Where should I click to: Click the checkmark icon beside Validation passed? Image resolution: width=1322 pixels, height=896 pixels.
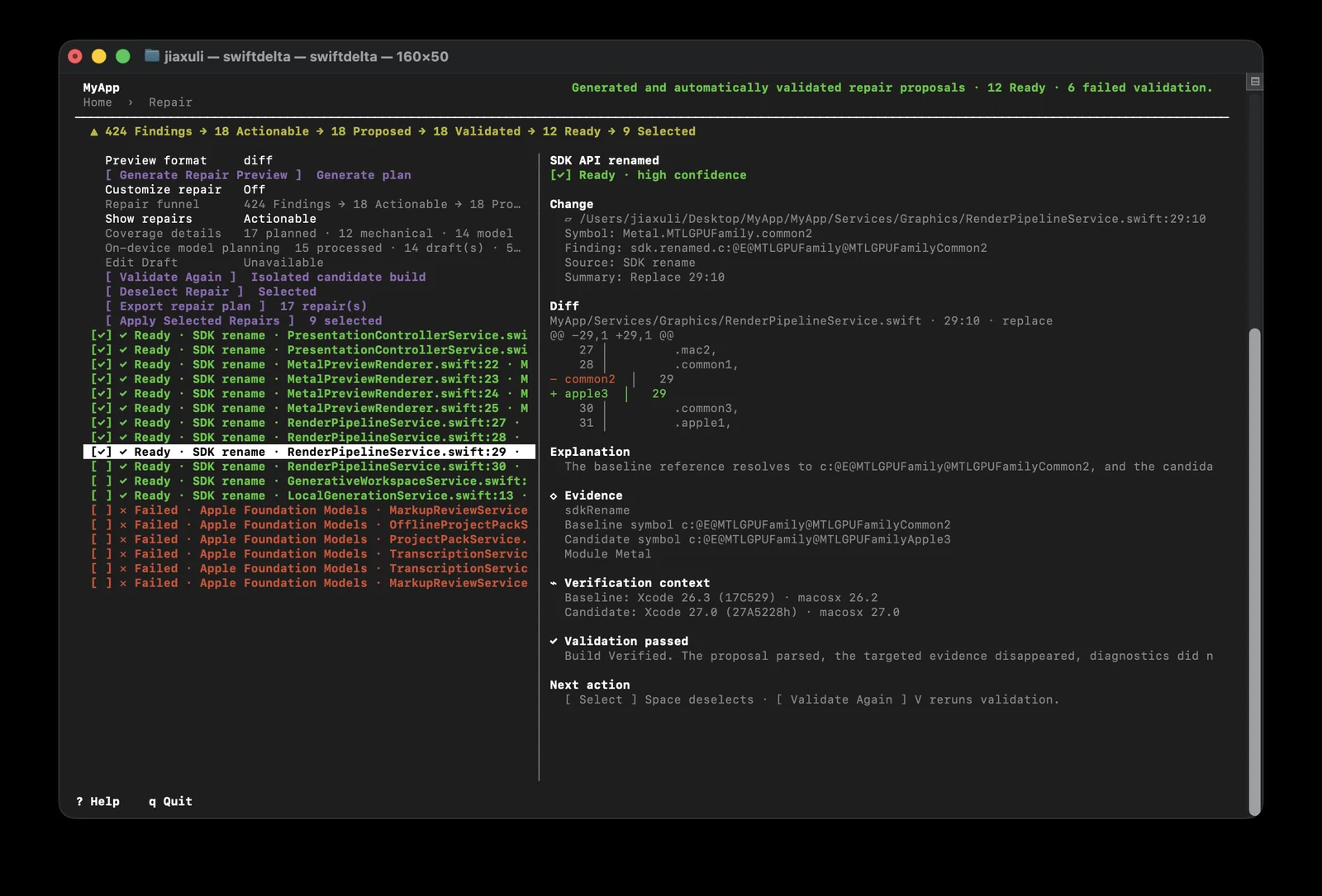554,642
